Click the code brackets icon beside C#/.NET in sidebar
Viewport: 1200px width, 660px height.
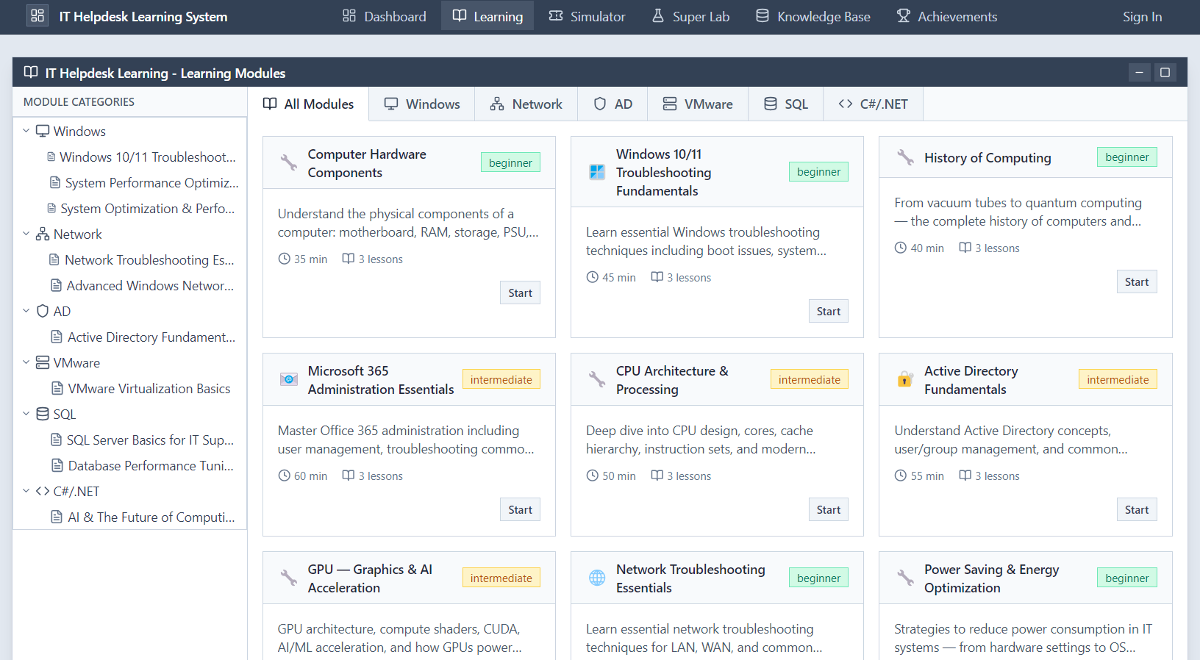point(43,491)
